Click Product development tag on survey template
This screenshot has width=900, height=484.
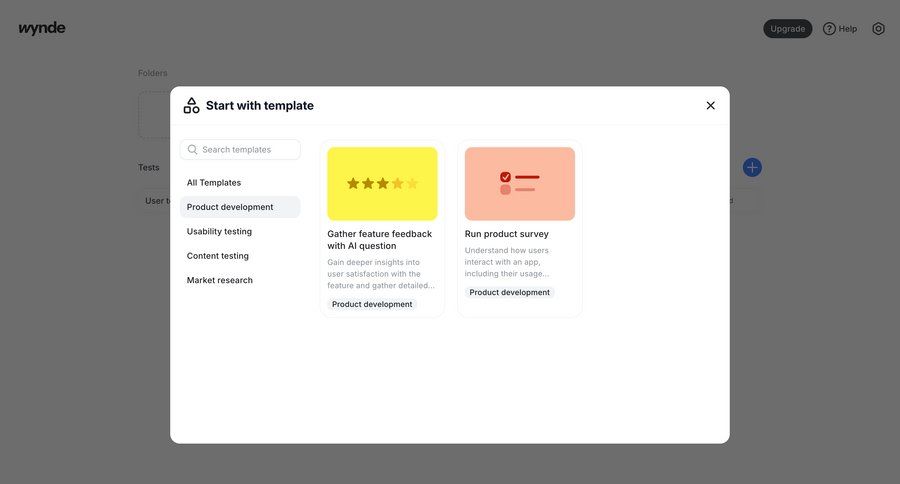pos(510,293)
